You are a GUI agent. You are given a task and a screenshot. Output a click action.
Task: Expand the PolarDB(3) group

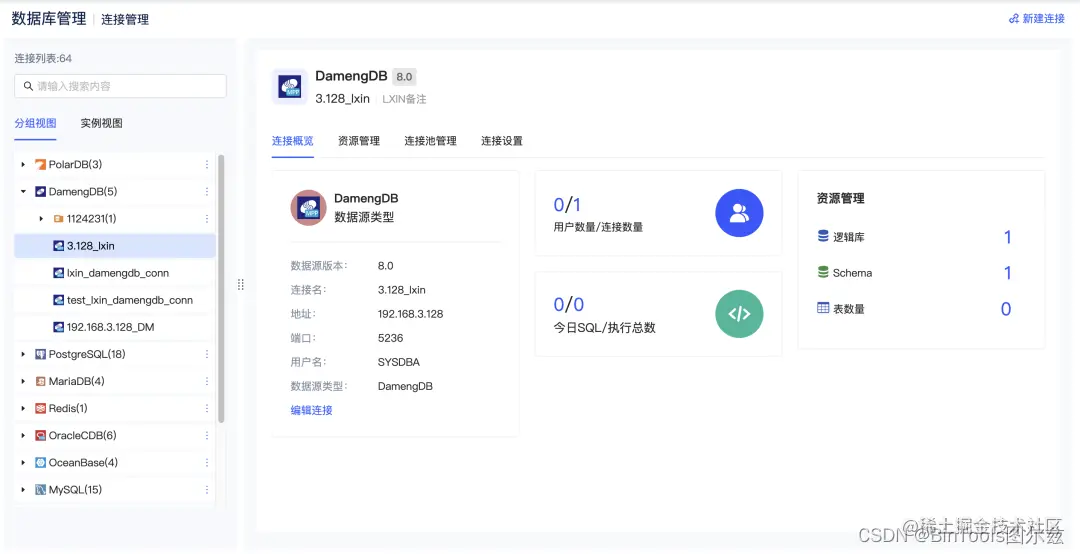coord(23,165)
